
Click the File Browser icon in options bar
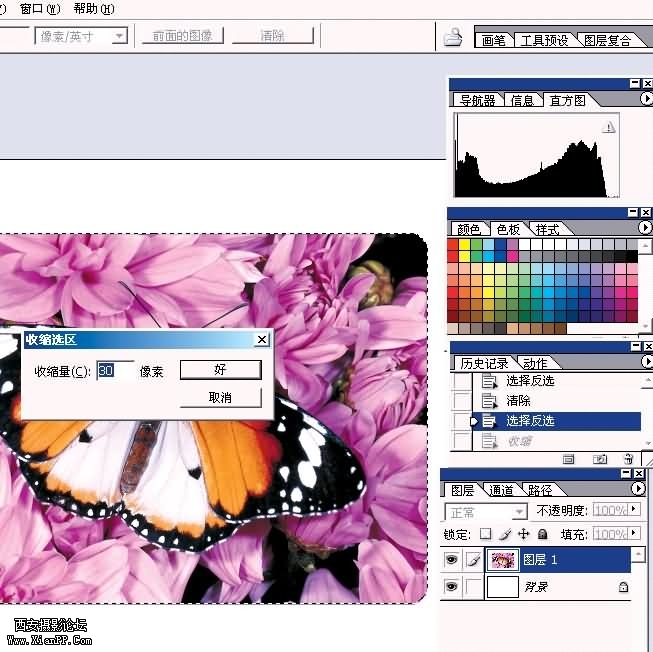(453, 38)
